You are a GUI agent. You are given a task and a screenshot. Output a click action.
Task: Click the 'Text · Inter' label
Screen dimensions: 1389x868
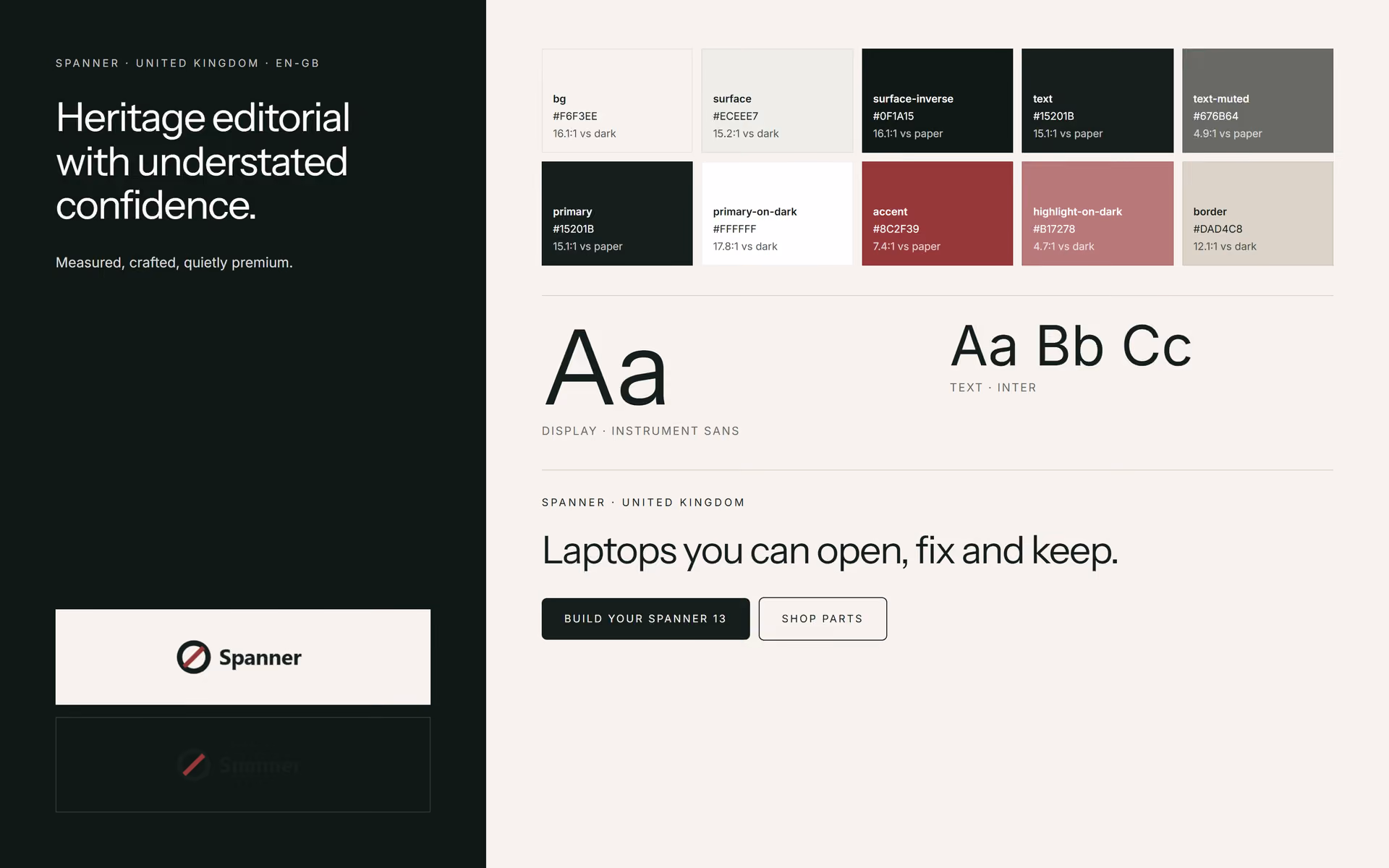click(993, 388)
